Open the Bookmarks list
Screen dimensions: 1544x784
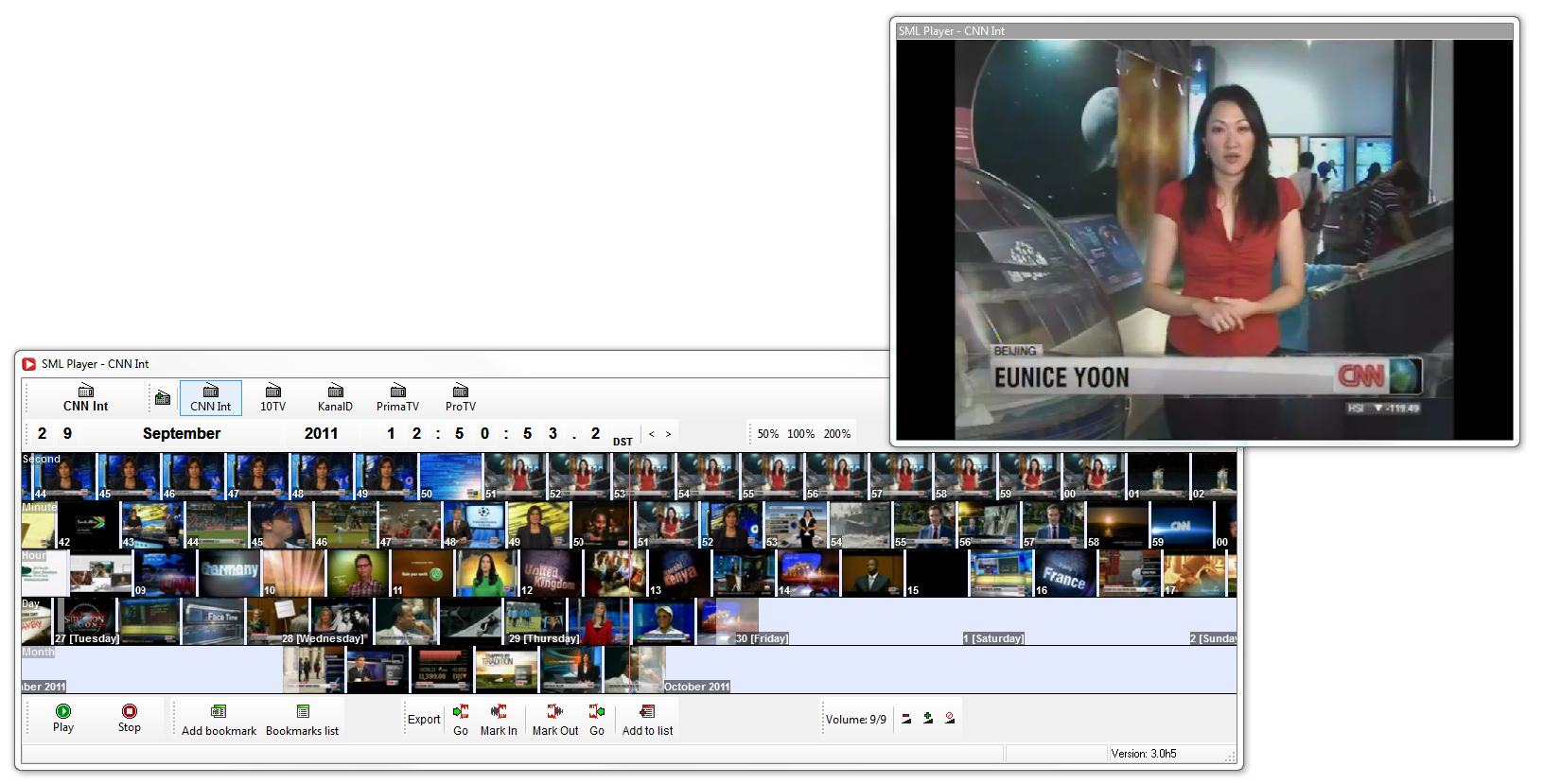302,720
